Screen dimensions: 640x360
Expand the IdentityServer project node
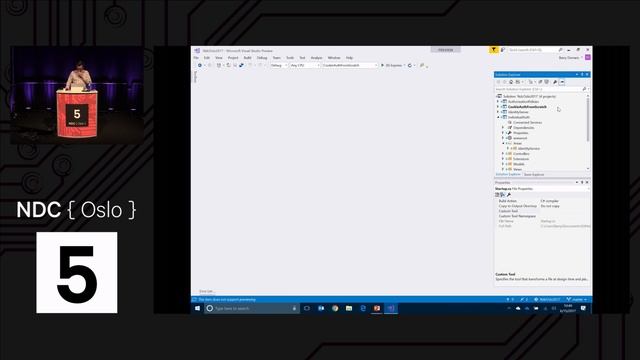pos(498,112)
